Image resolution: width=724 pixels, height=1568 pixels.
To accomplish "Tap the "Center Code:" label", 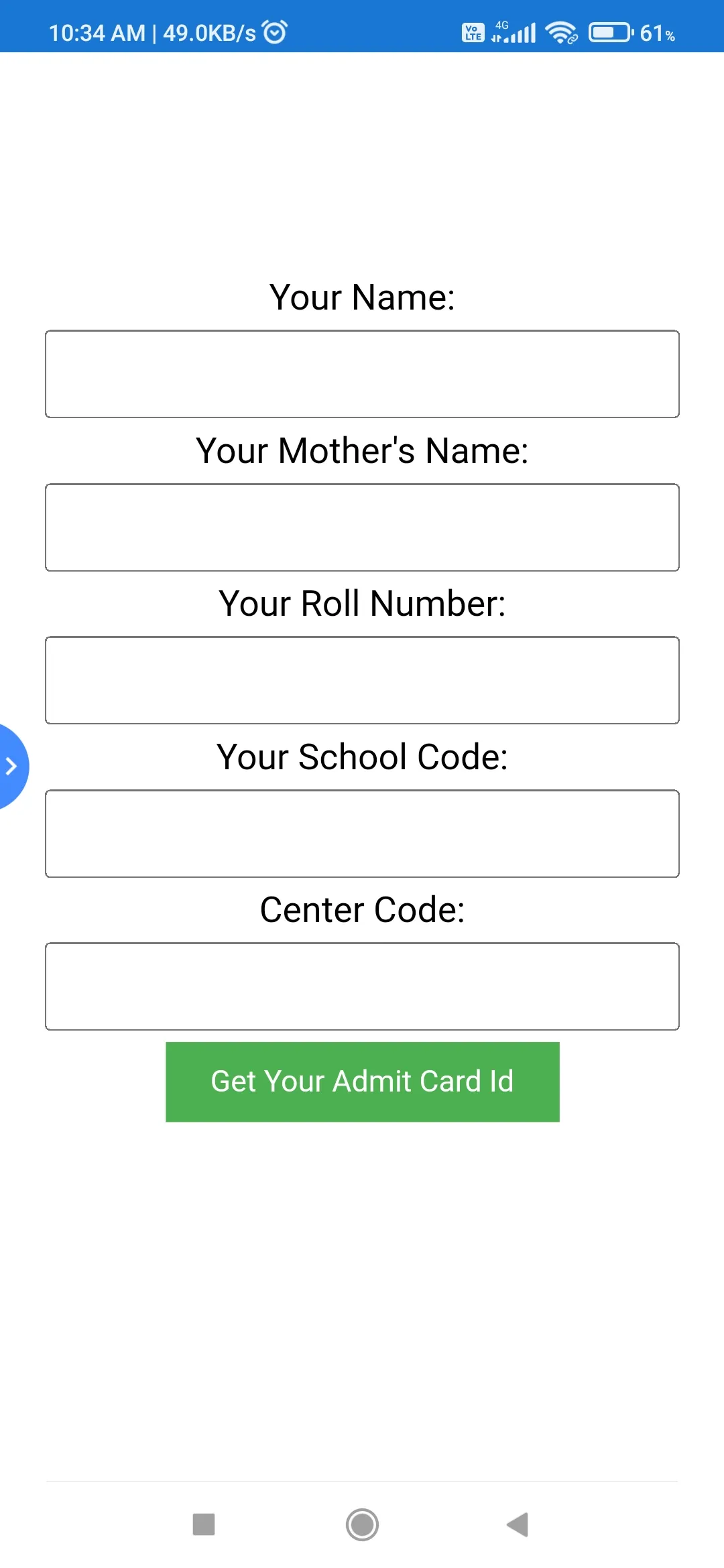I will point(362,909).
